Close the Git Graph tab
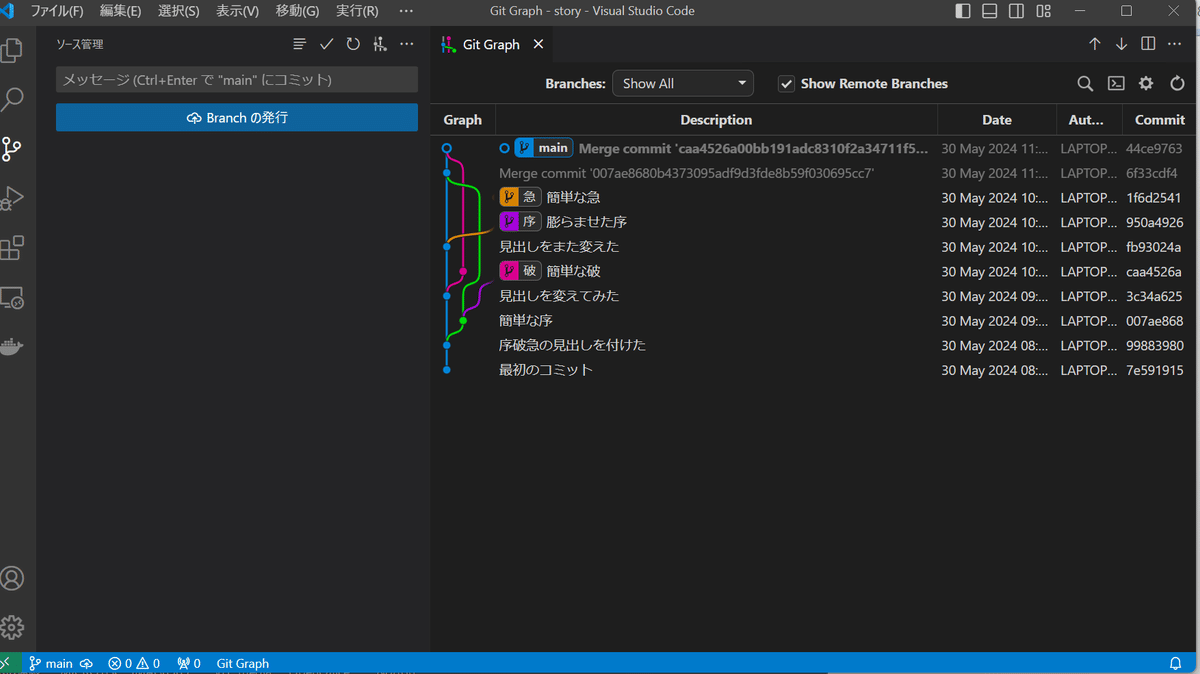This screenshot has width=1200, height=674. (538, 44)
